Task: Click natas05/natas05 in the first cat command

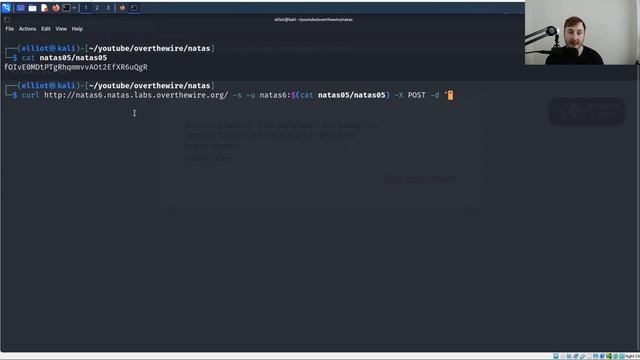Action: pyautogui.click(x=73, y=58)
